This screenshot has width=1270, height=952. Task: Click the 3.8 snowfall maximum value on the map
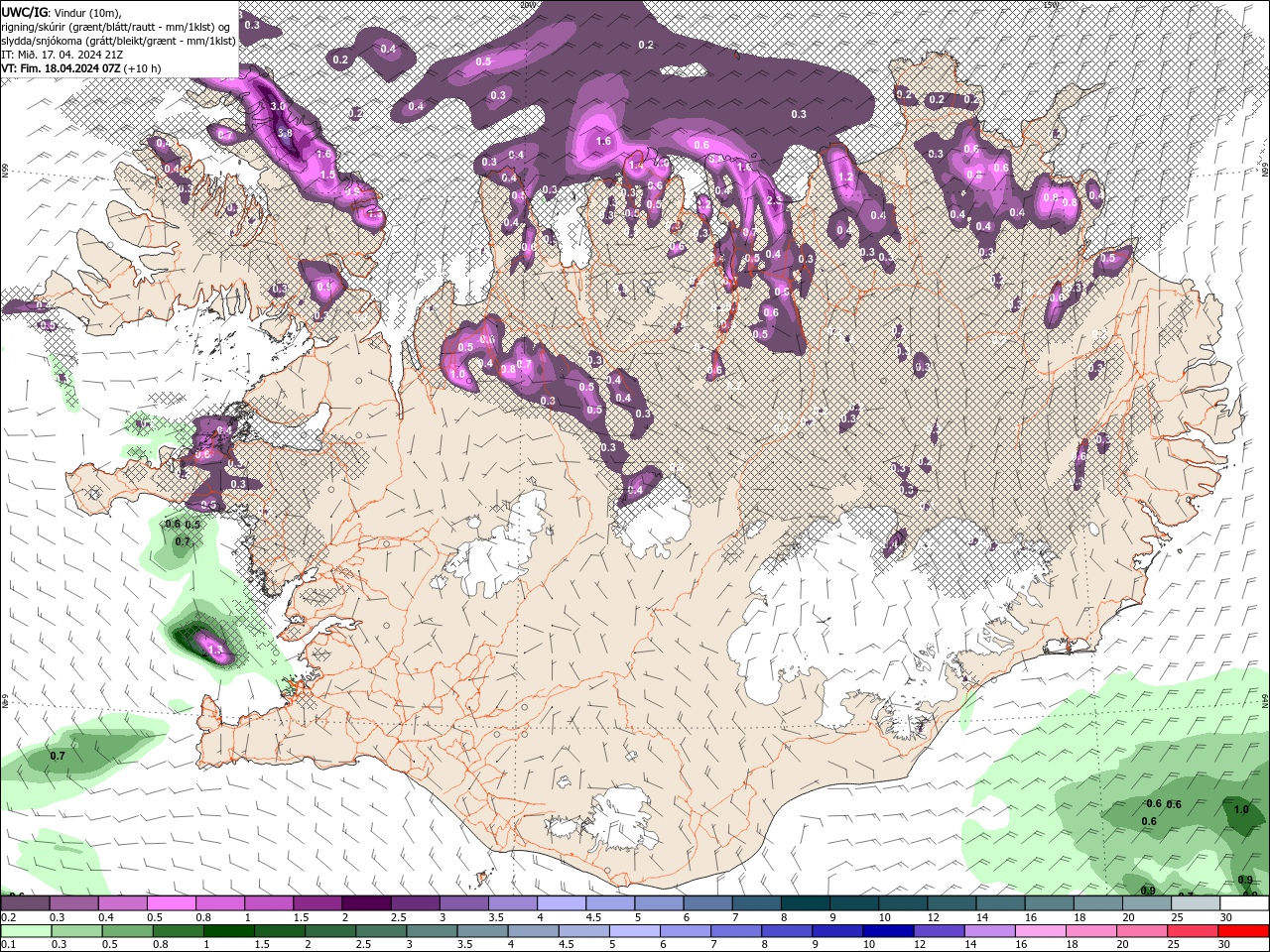pos(286,132)
